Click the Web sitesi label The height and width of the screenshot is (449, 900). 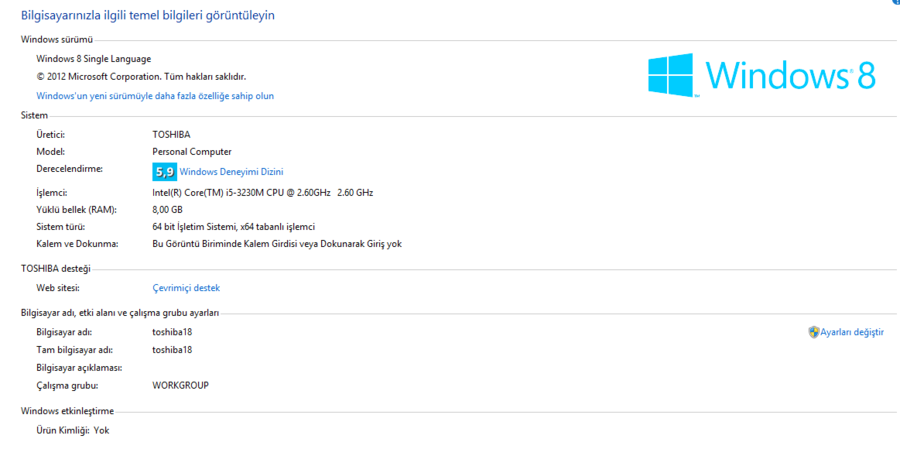coord(57,288)
